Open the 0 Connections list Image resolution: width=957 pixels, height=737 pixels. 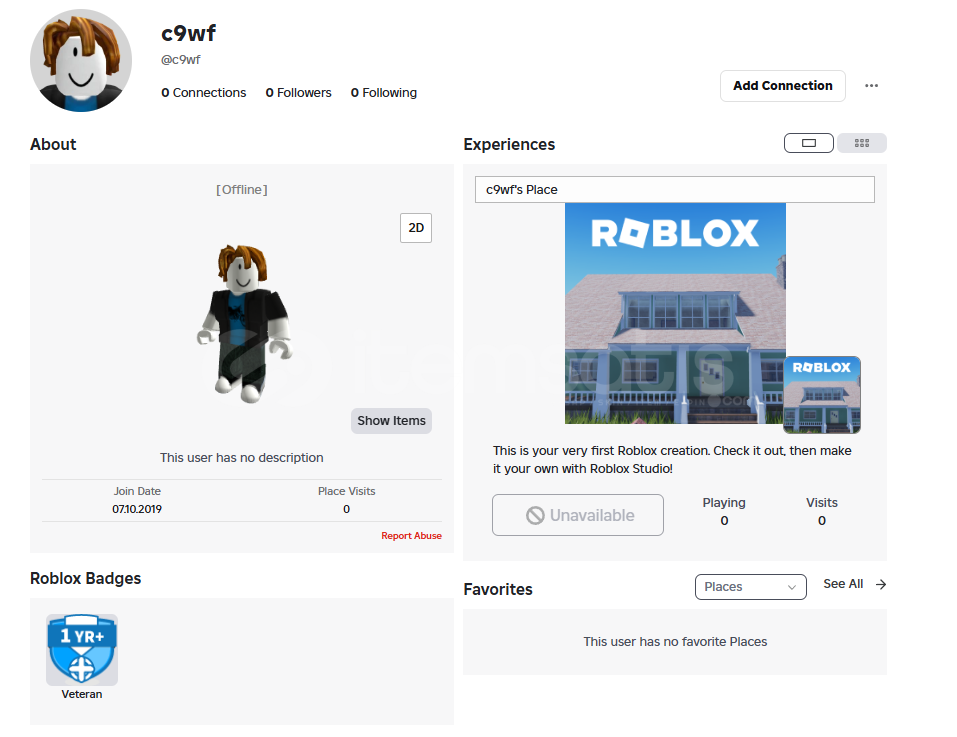[203, 93]
